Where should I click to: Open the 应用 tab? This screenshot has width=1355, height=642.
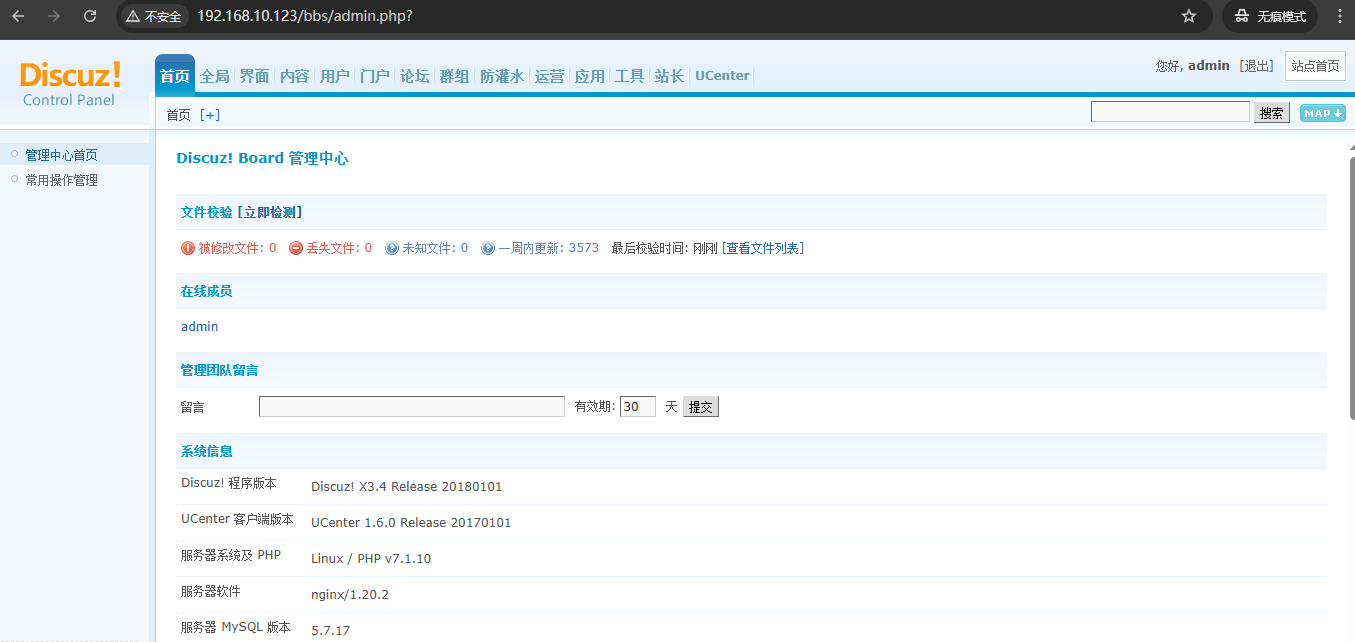point(590,76)
